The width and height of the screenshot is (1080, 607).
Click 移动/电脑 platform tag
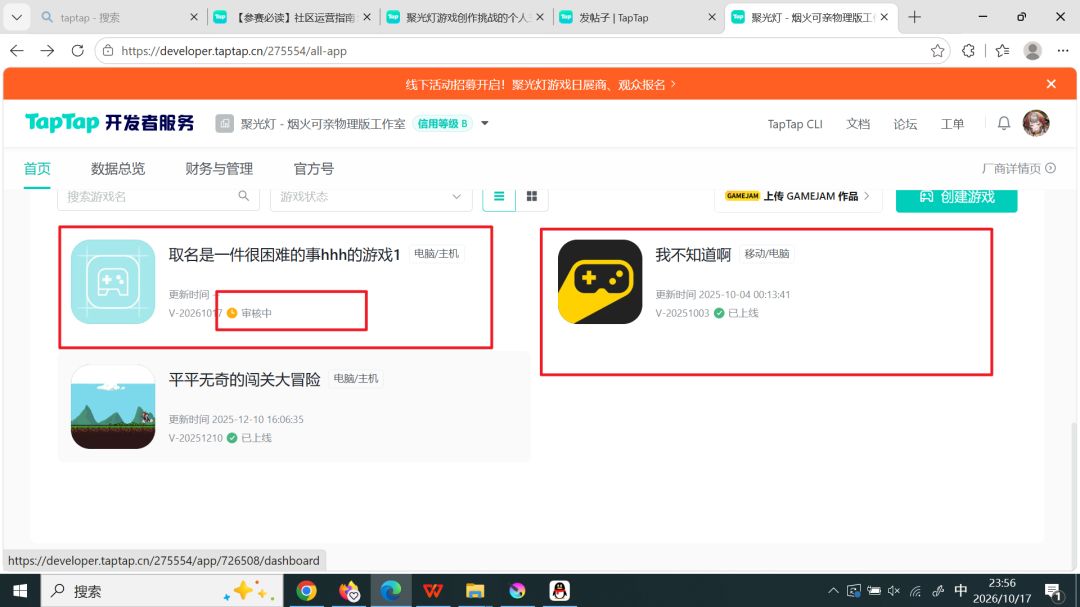pos(767,254)
